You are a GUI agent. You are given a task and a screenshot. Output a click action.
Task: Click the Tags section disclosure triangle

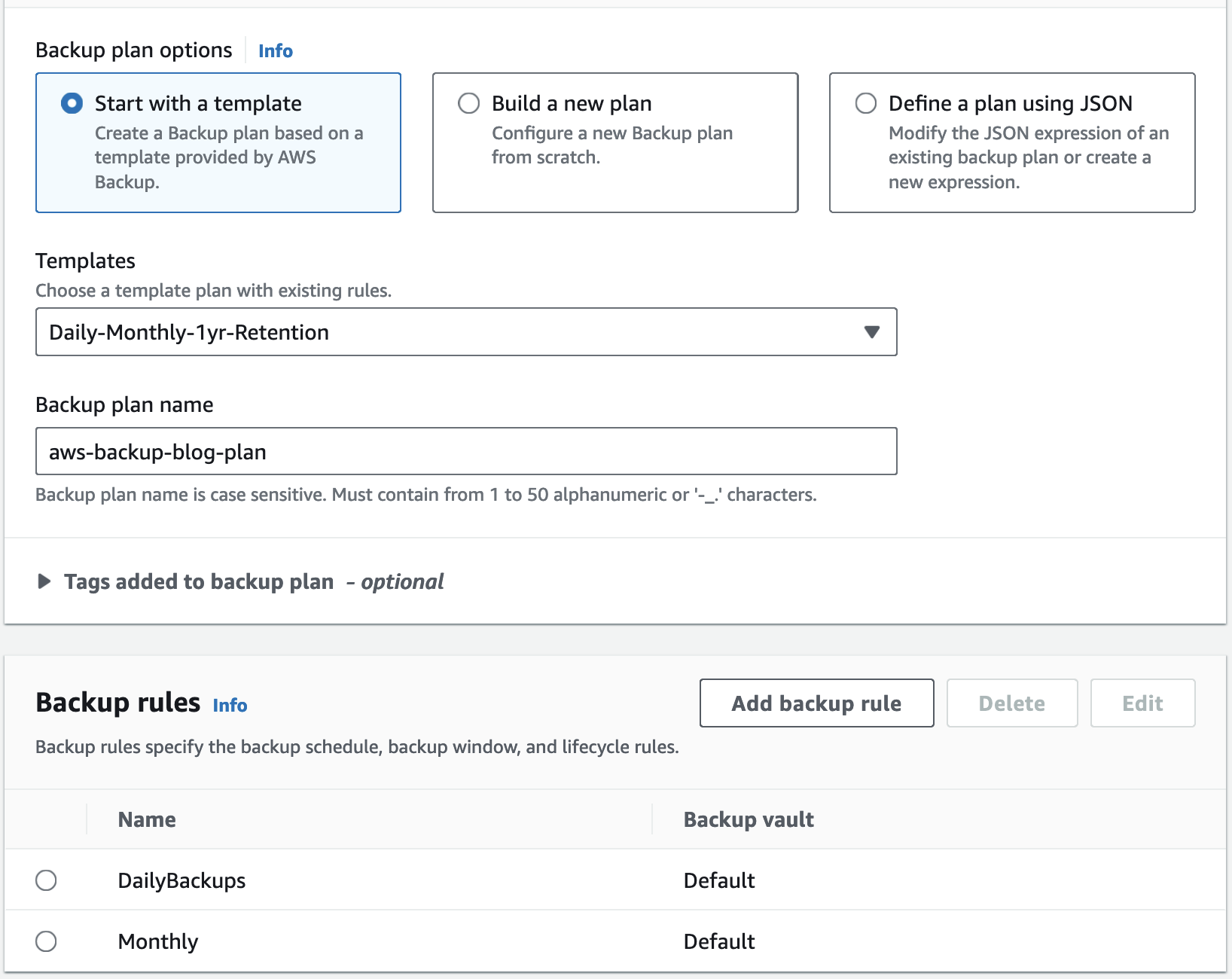(x=44, y=581)
